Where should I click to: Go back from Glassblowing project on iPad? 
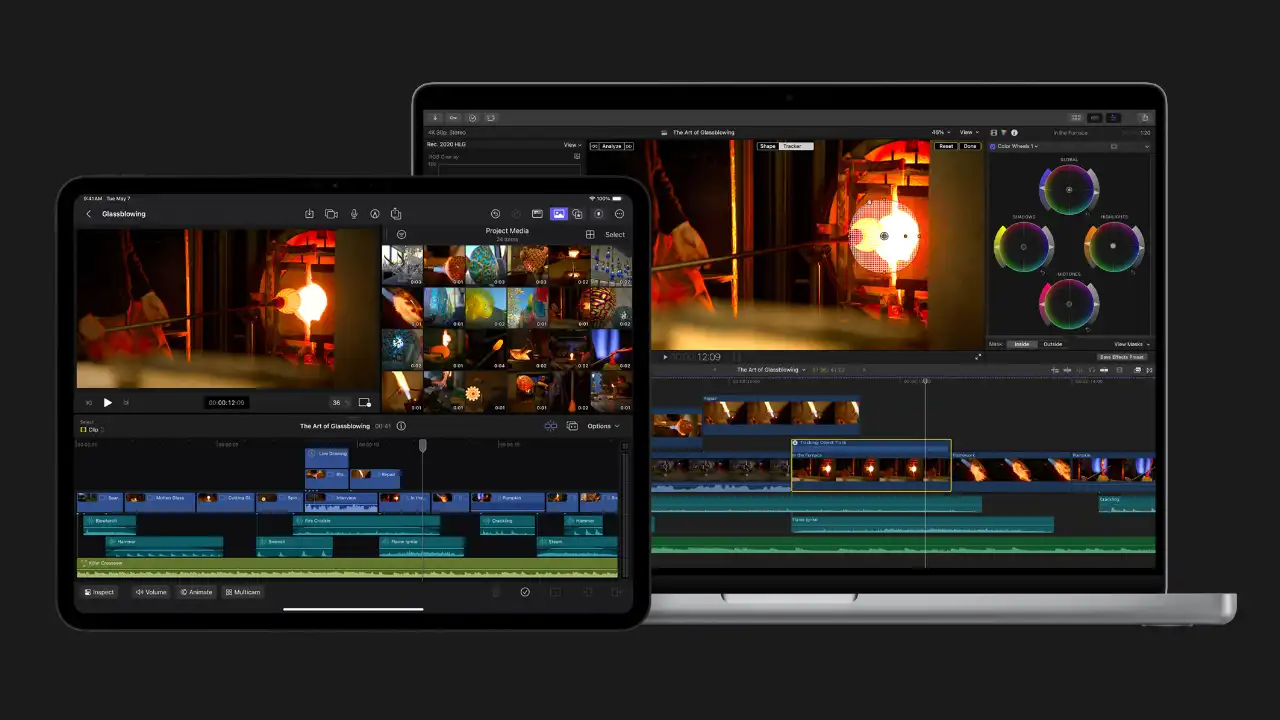(88, 214)
